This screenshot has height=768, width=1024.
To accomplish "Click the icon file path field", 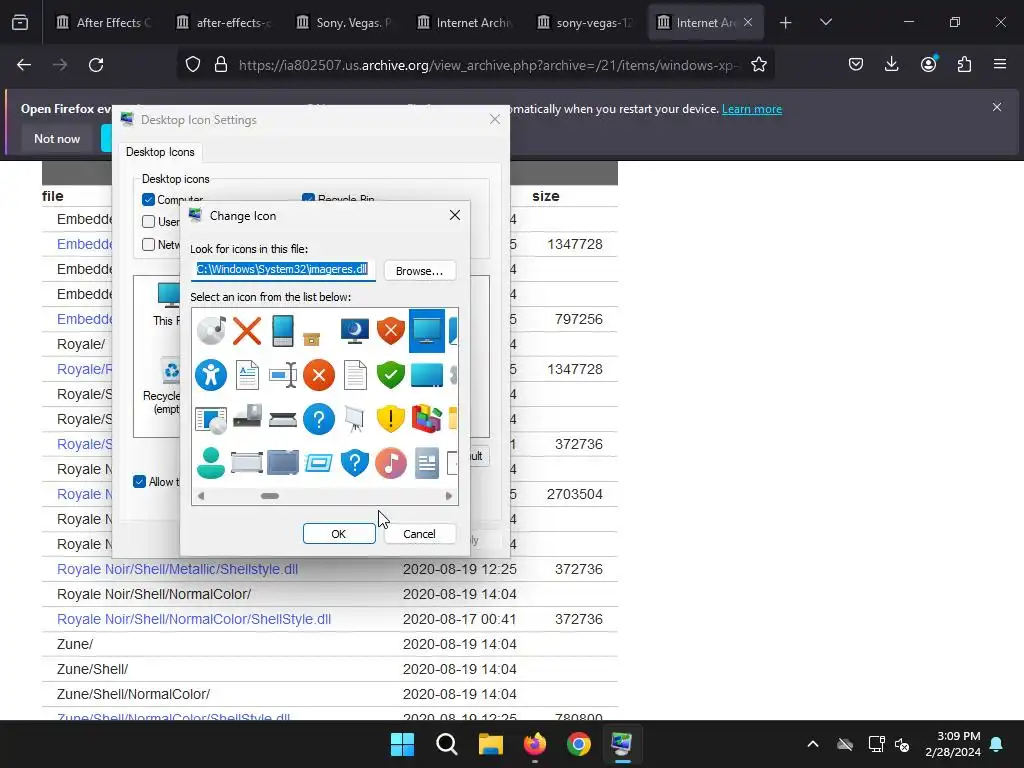I will coord(283,269).
